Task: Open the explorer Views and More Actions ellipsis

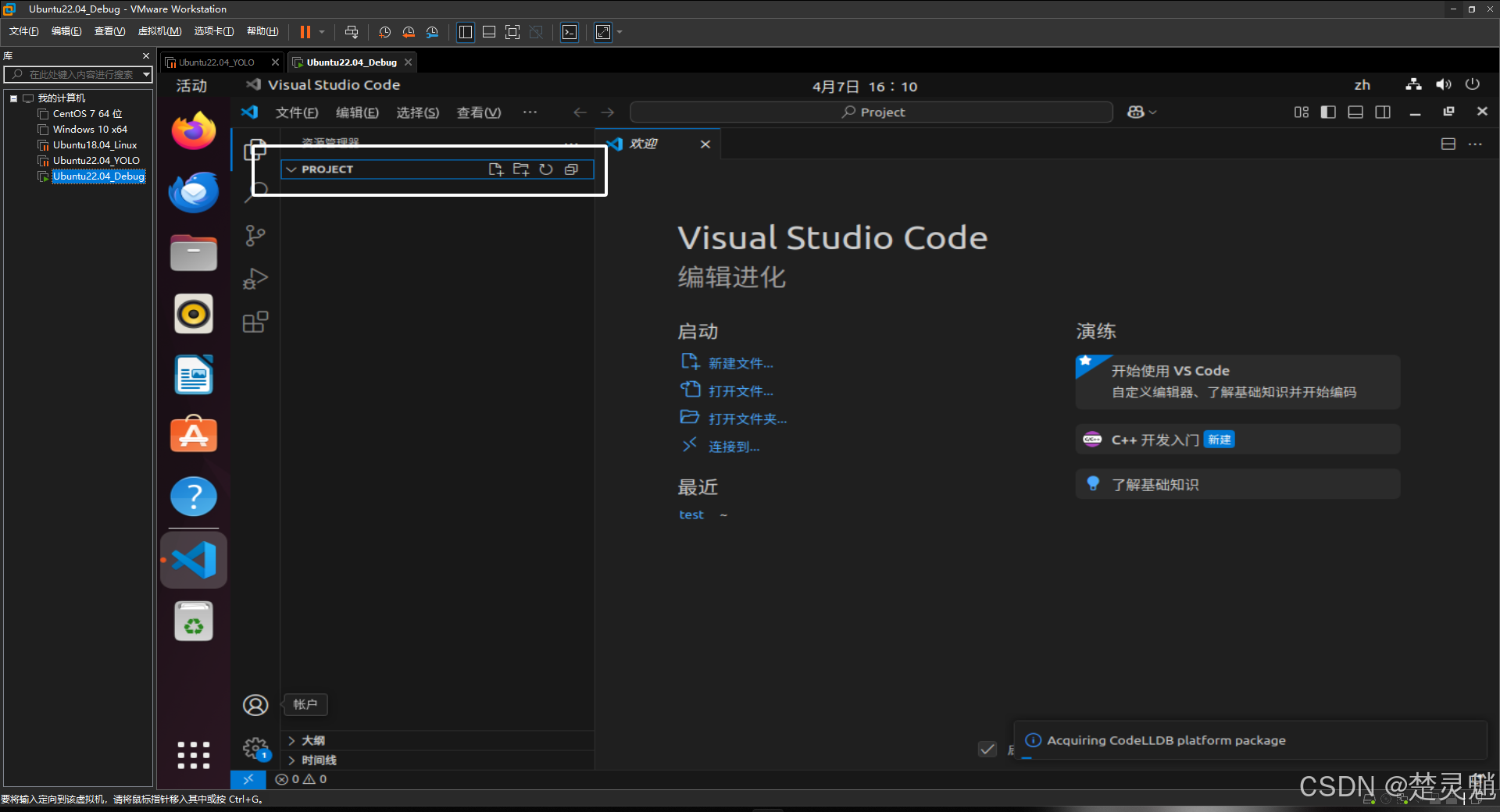Action: coord(572,144)
